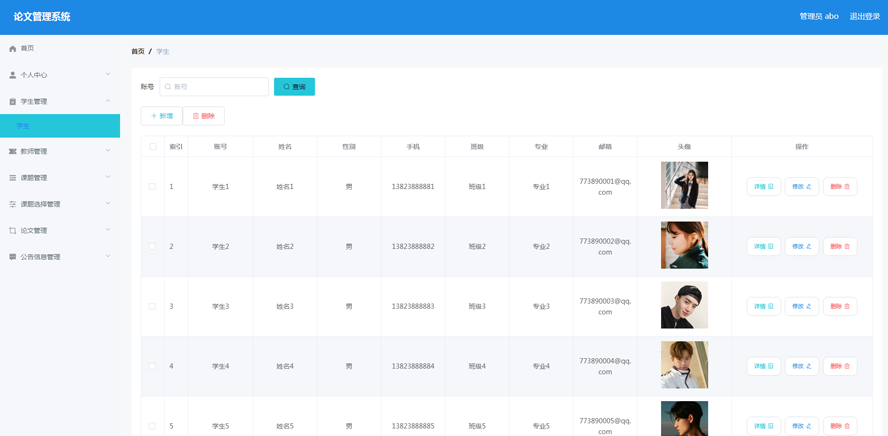The width and height of the screenshot is (888, 436).
Task: Click the home icon beside 首页 in sidebar
Action: [13, 48]
